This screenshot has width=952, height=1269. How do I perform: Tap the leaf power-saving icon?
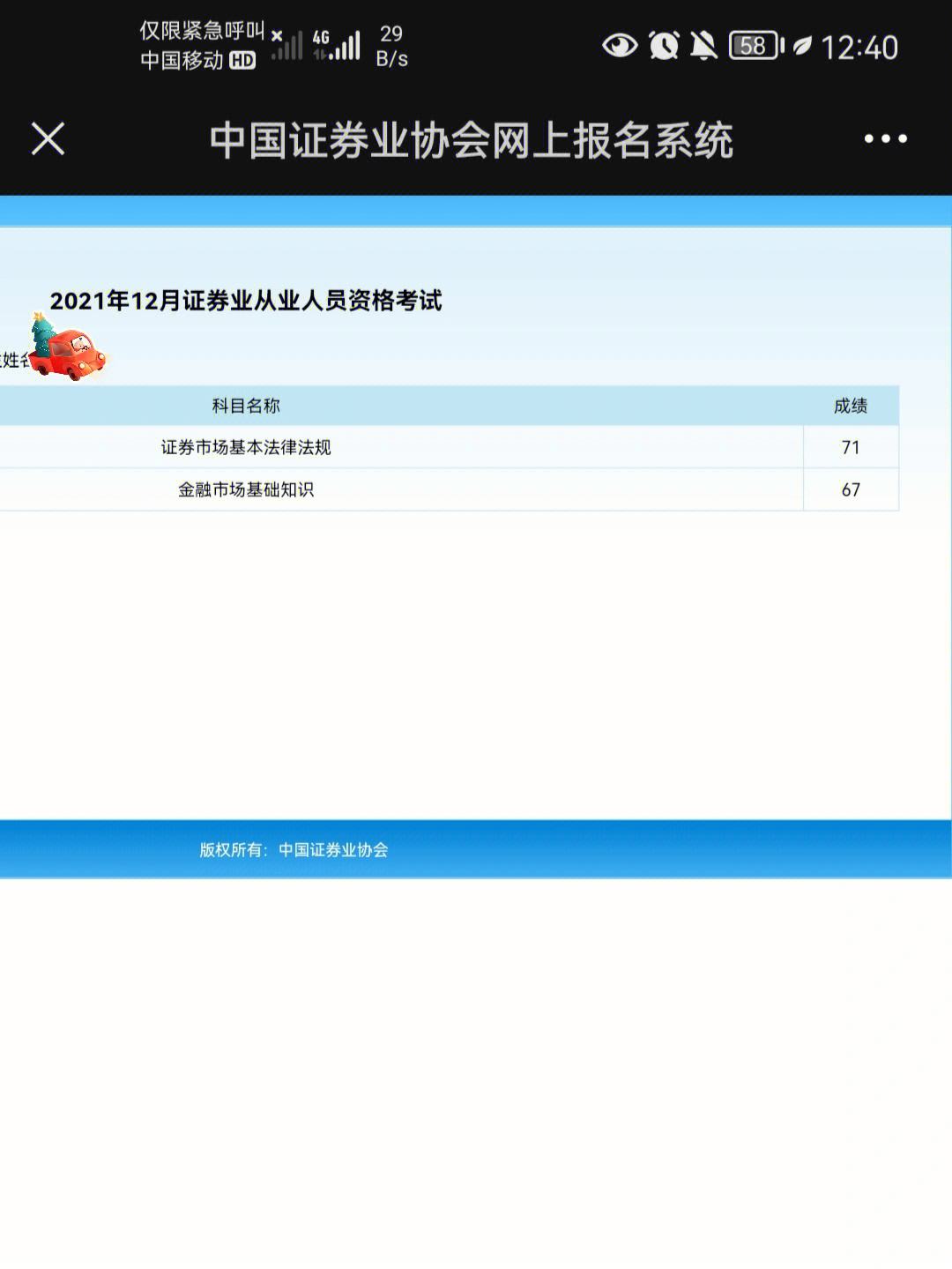coord(802,46)
